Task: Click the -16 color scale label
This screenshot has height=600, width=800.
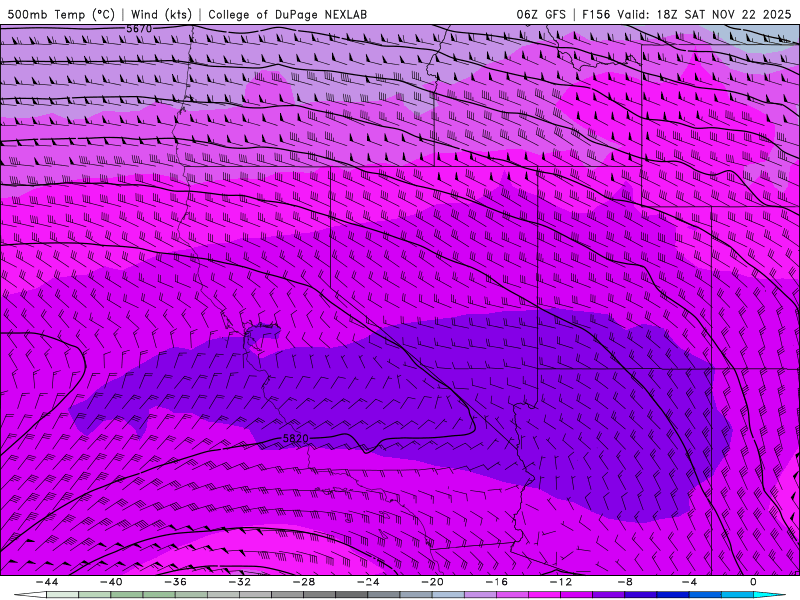Action: point(496,582)
